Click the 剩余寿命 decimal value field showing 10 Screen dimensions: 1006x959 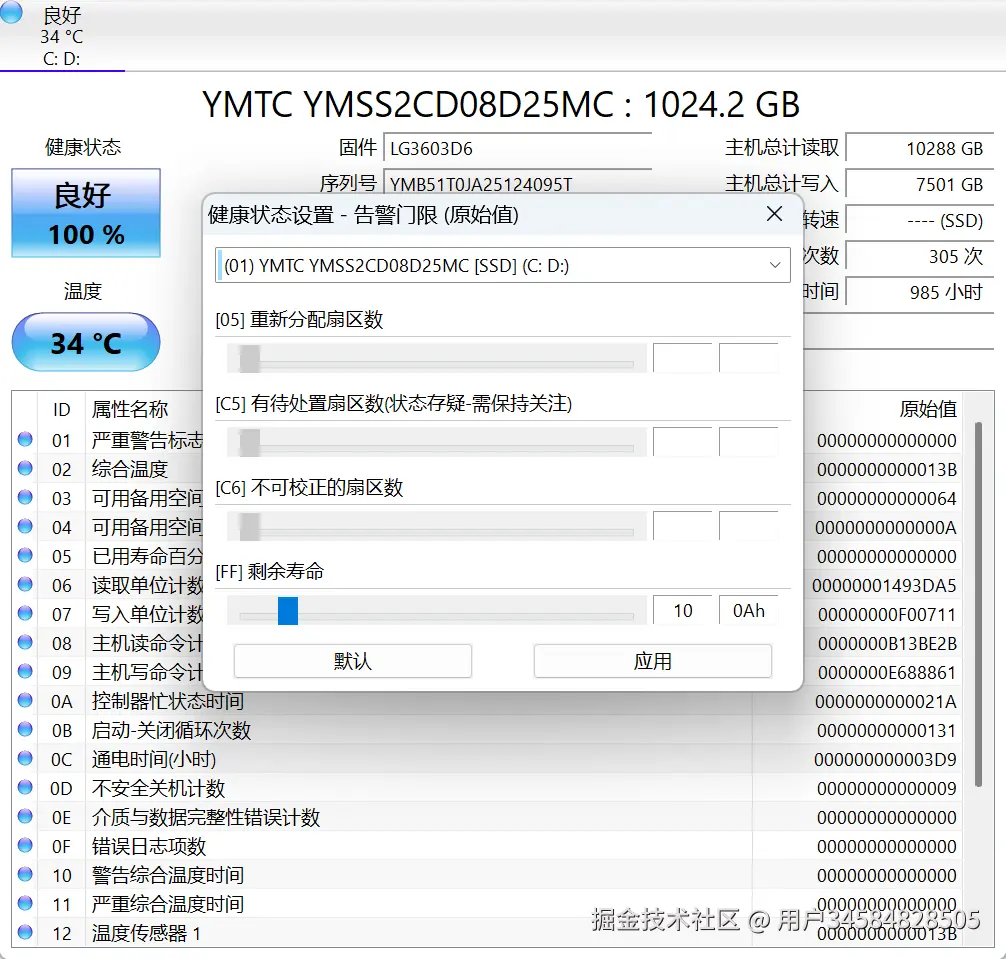click(683, 610)
